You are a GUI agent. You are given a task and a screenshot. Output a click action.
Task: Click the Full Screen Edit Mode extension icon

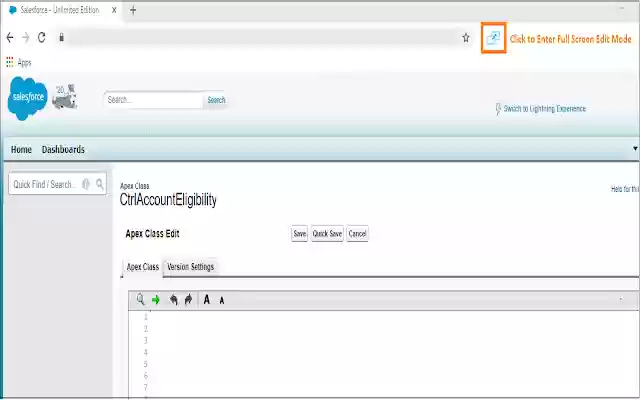pos(493,38)
